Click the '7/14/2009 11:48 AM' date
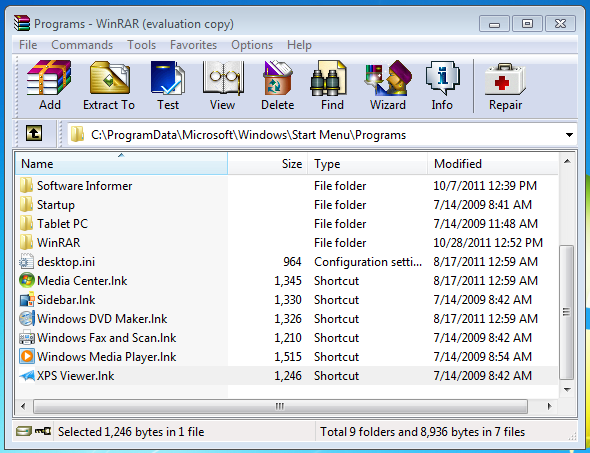 (485, 223)
